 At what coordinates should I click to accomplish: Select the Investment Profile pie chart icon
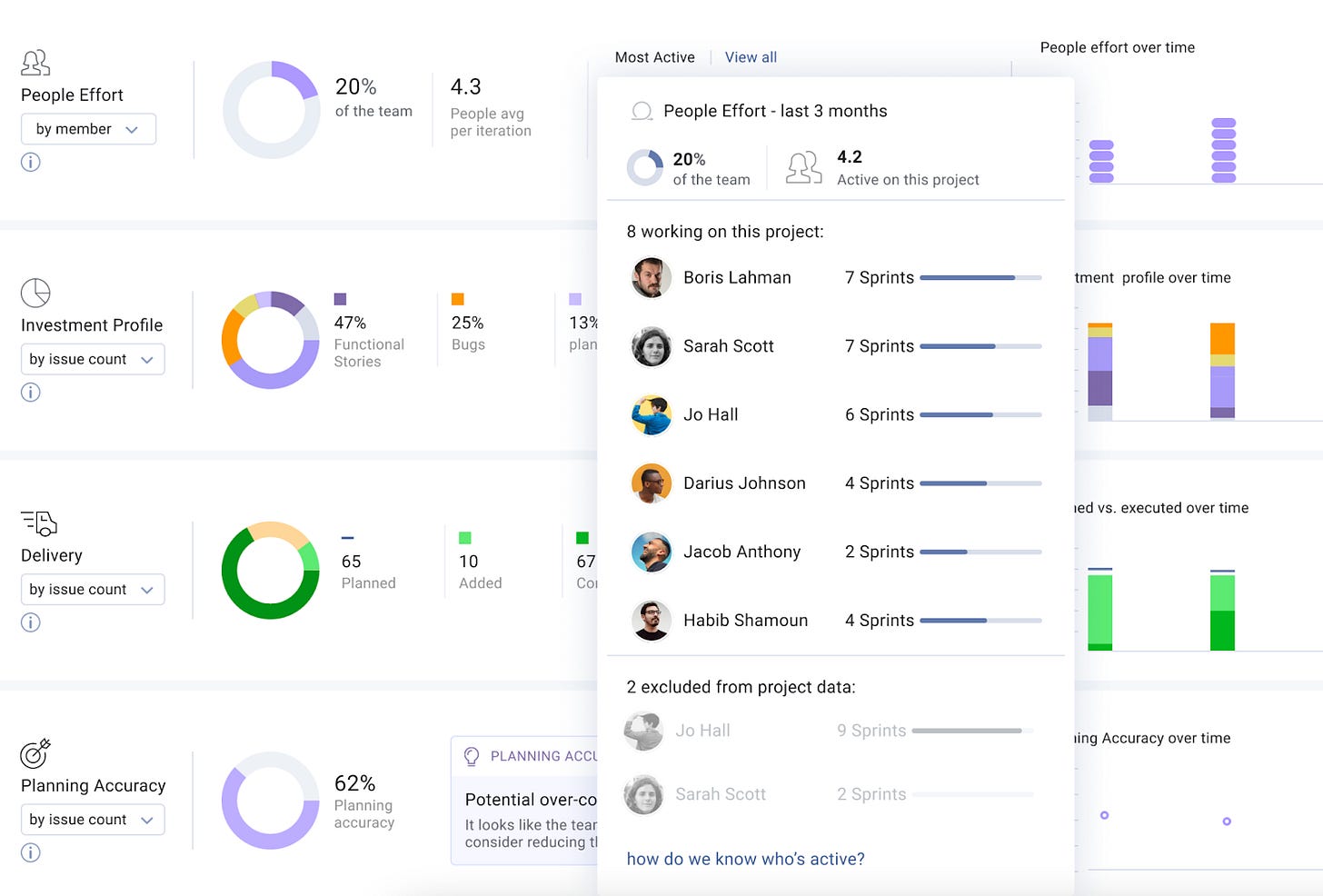tap(35, 293)
